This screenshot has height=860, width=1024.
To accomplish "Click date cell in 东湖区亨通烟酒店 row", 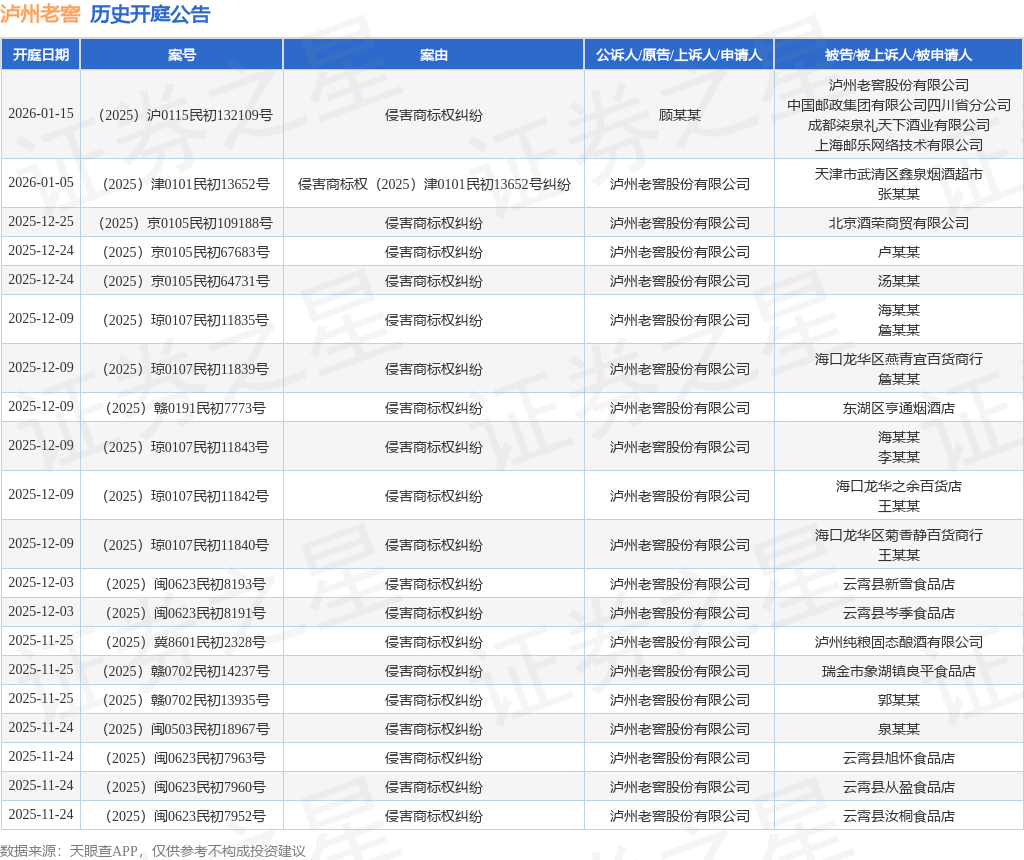I will [x=40, y=407].
